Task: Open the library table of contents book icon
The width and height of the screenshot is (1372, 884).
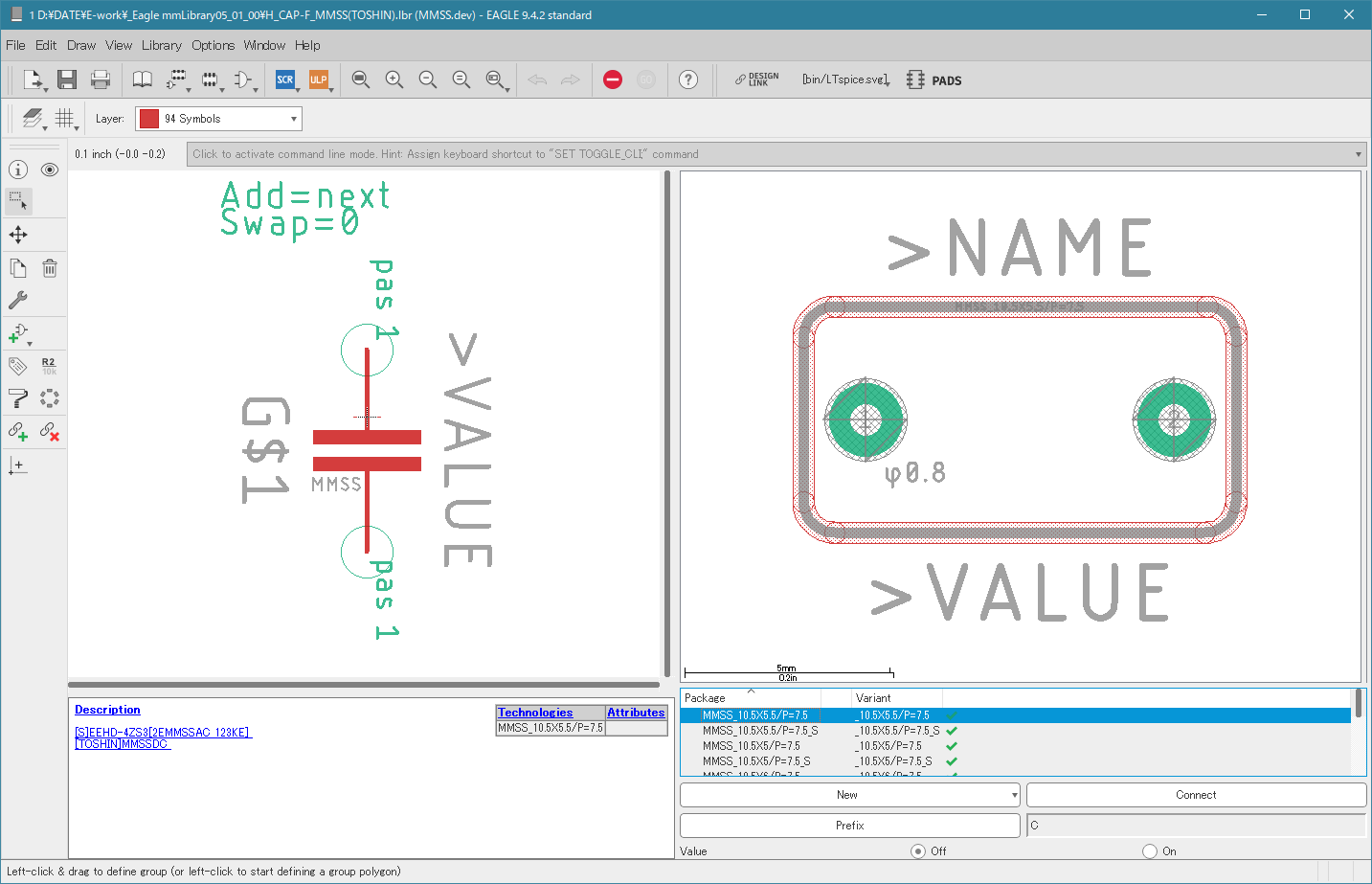Action: (x=143, y=79)
